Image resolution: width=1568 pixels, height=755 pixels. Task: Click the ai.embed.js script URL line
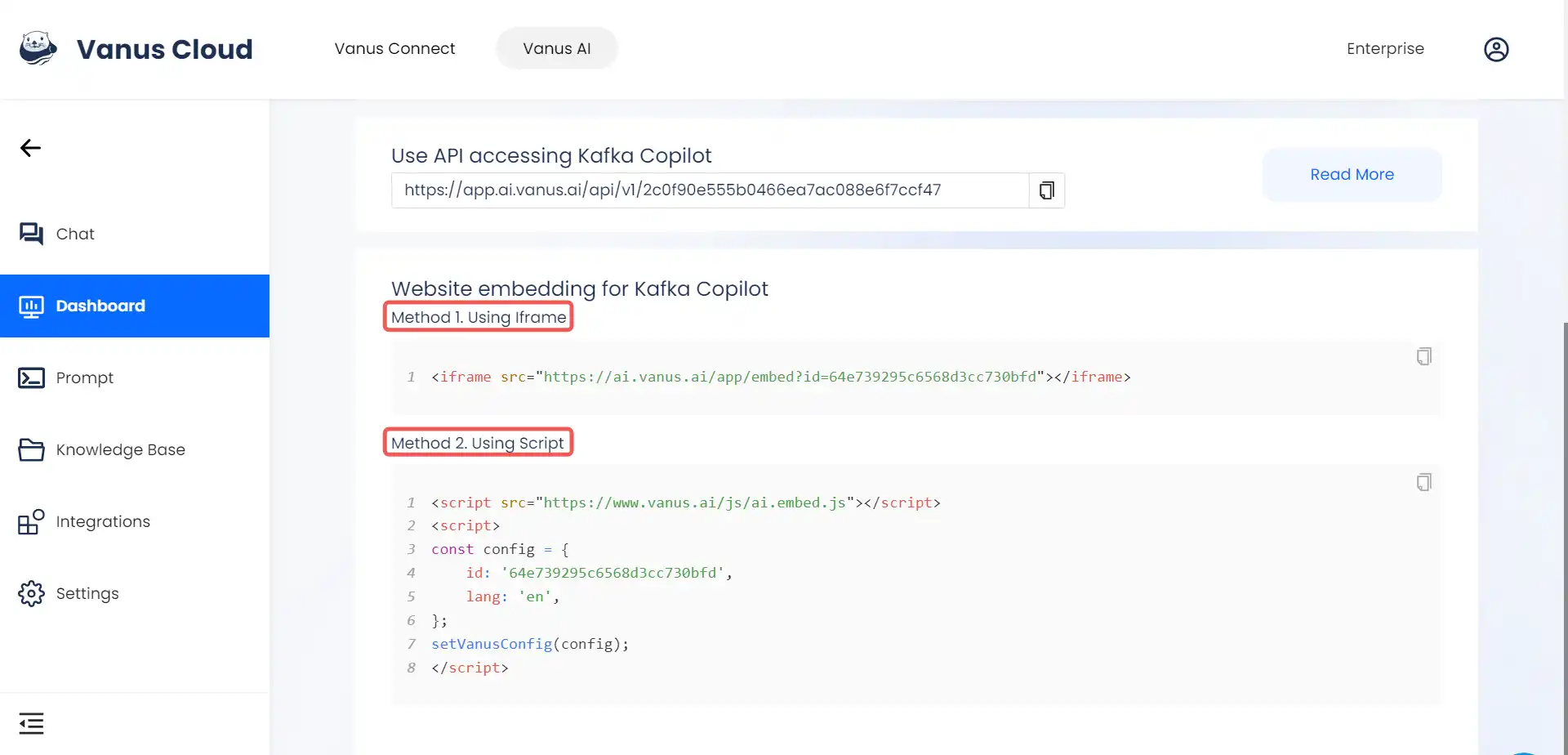pyautogui.click(x=685, y=503)
